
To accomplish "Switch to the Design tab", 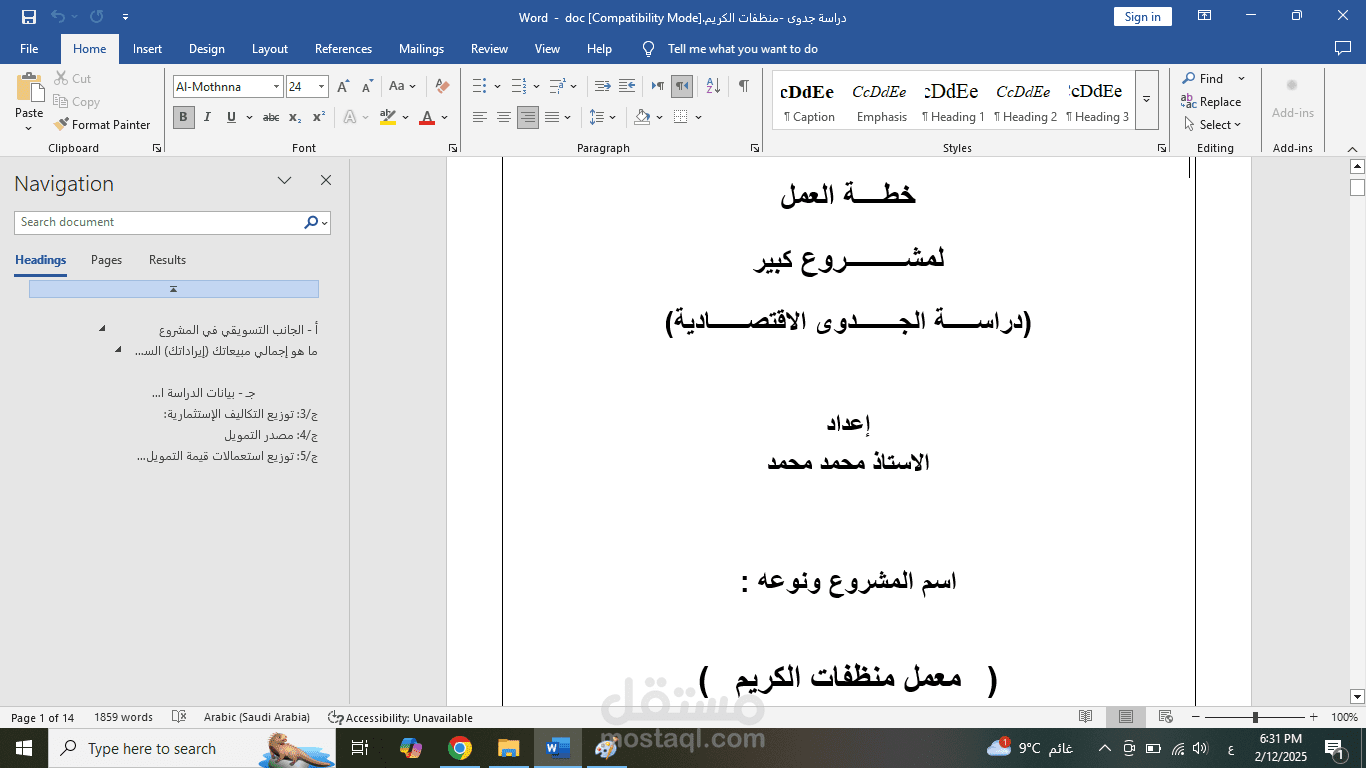I will coord(207,48).
